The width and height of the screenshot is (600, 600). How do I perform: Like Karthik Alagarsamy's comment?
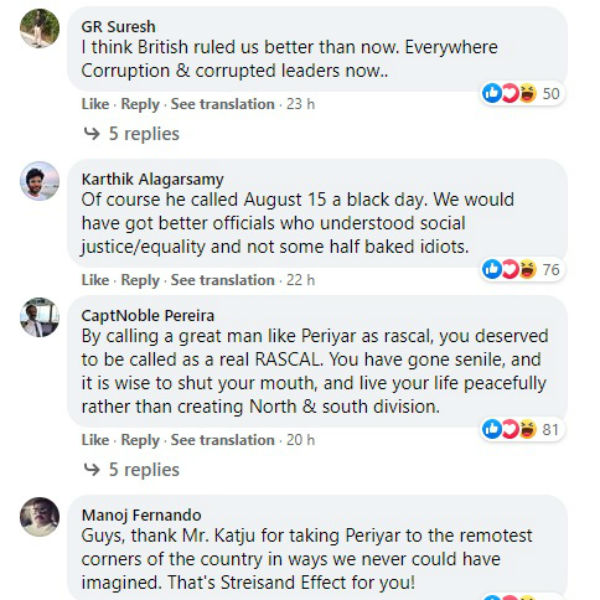point(95,280)
